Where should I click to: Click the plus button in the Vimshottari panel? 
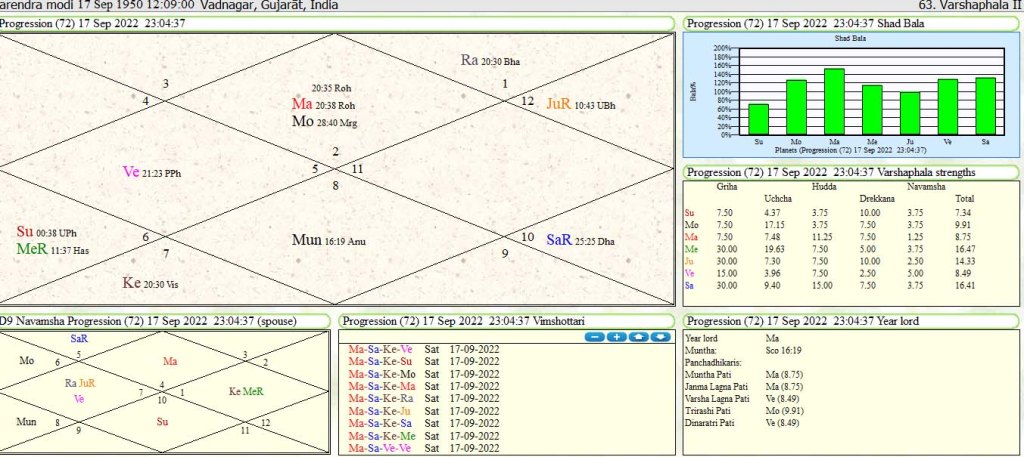pyautogui.click(x=616, y=337)
